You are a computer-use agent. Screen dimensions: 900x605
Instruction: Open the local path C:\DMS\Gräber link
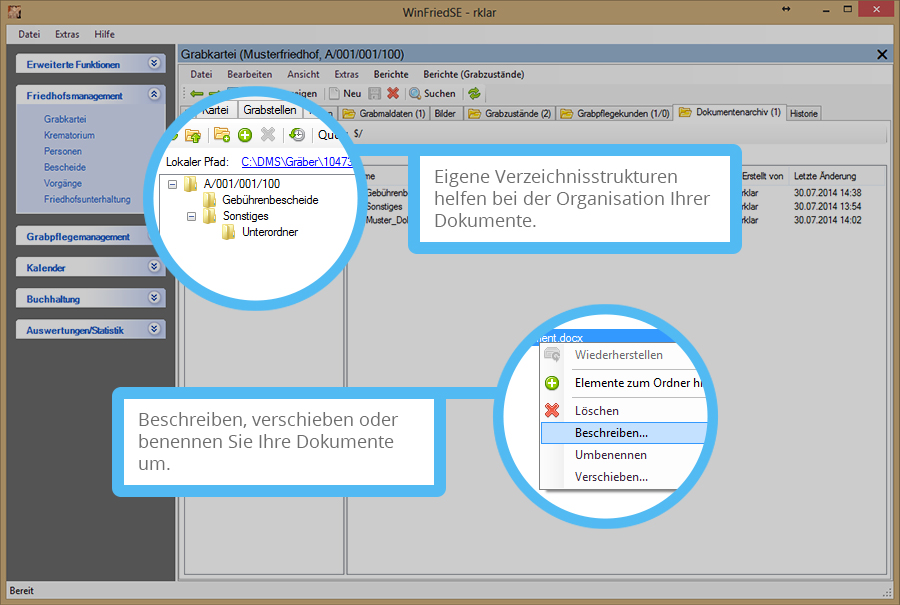coord(296,161)
